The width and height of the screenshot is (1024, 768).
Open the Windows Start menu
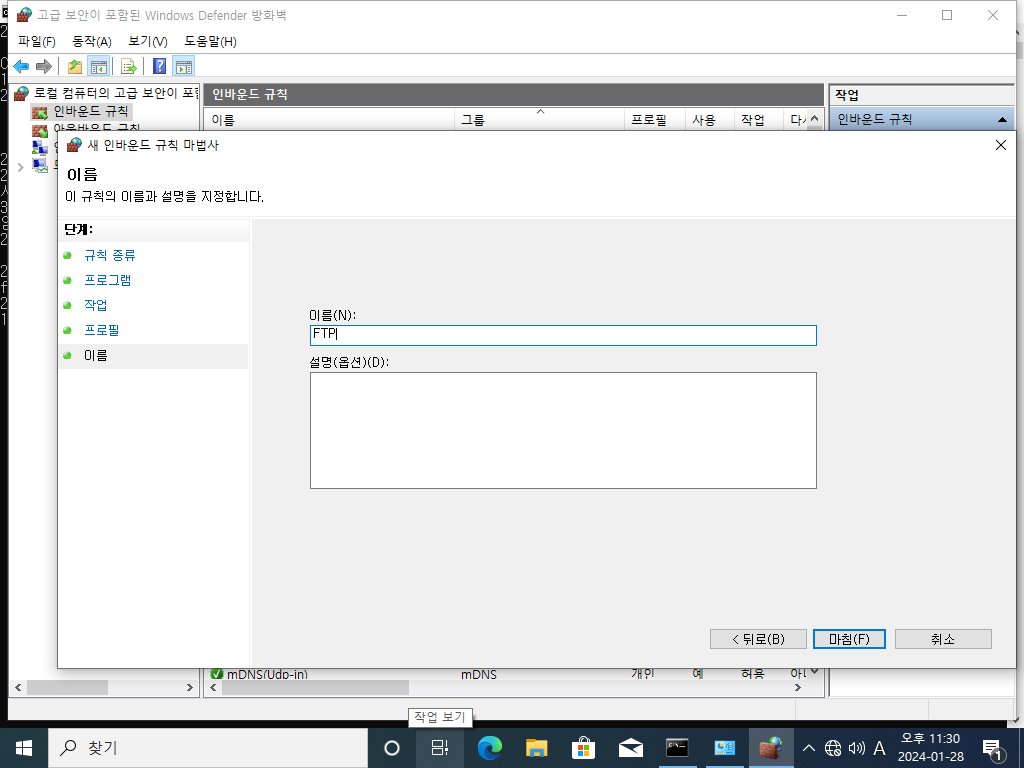pyautogui.click(x=24, y=748)
